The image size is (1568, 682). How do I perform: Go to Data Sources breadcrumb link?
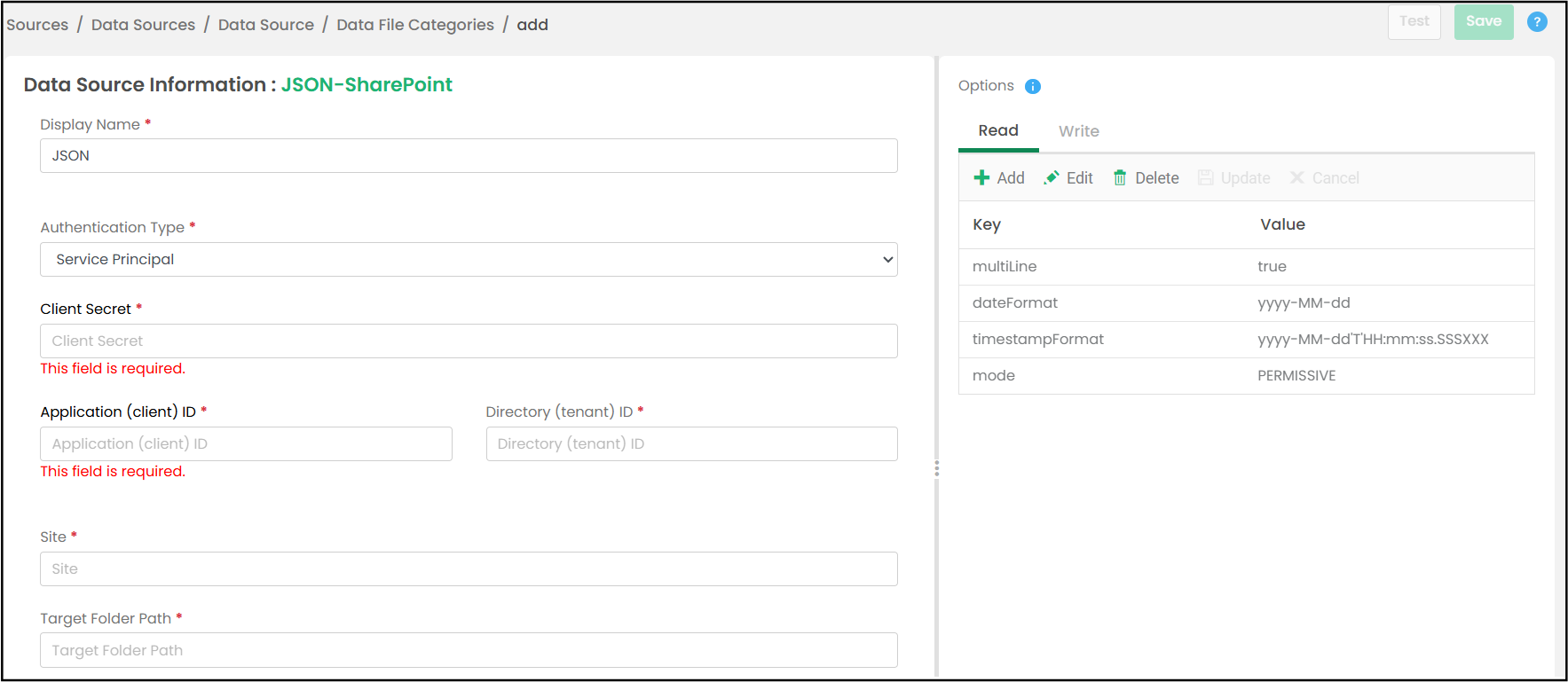pos(143,25)
